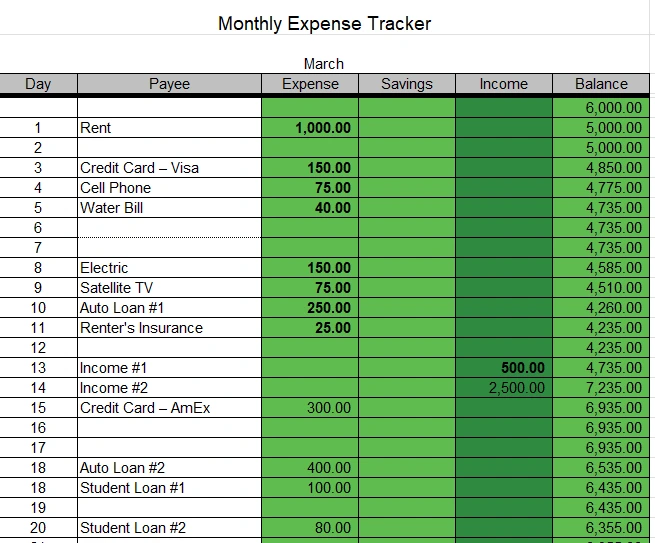This screenshot has height=543, width=655.
Task: Select the "6,535.00" balance cell
Action: coord(601,468)
